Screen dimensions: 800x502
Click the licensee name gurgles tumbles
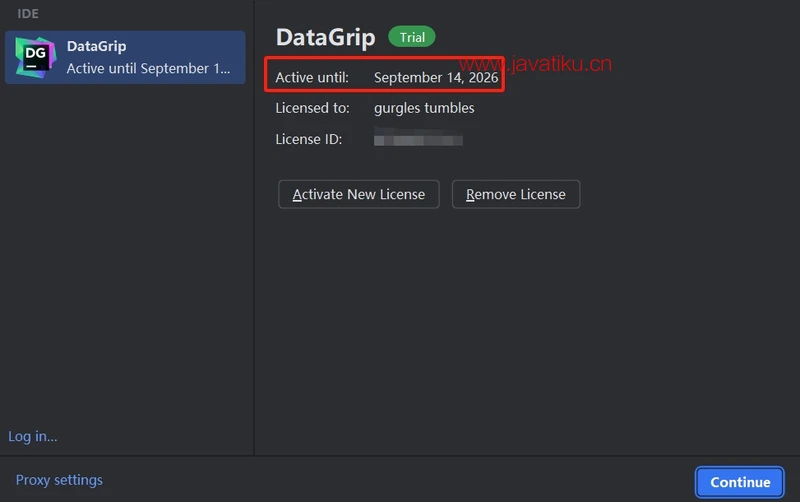[x=424, y=108]
